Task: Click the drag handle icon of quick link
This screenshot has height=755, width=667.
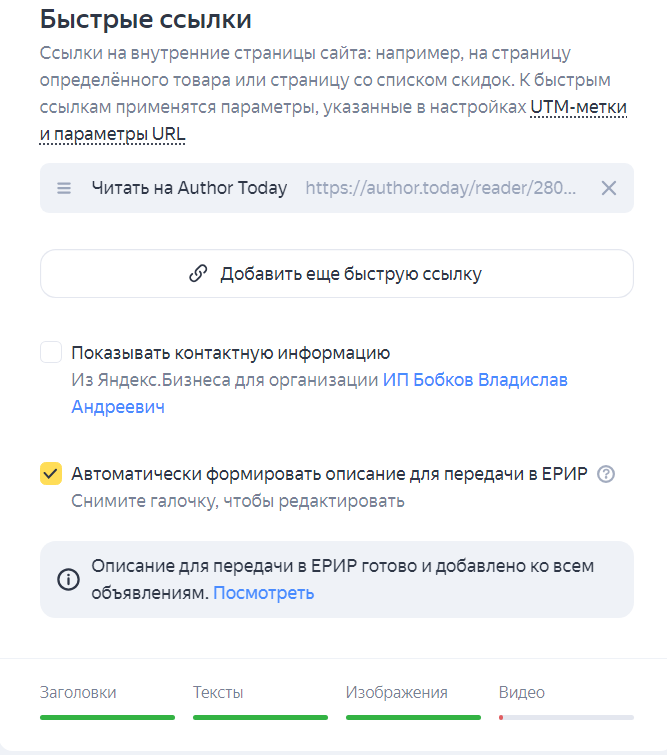Action: click(64, 188)
